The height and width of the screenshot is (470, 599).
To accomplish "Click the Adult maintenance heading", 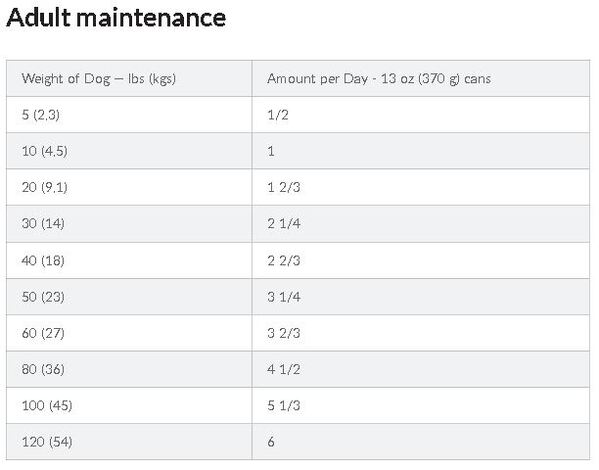I will (x=116, y=18).
